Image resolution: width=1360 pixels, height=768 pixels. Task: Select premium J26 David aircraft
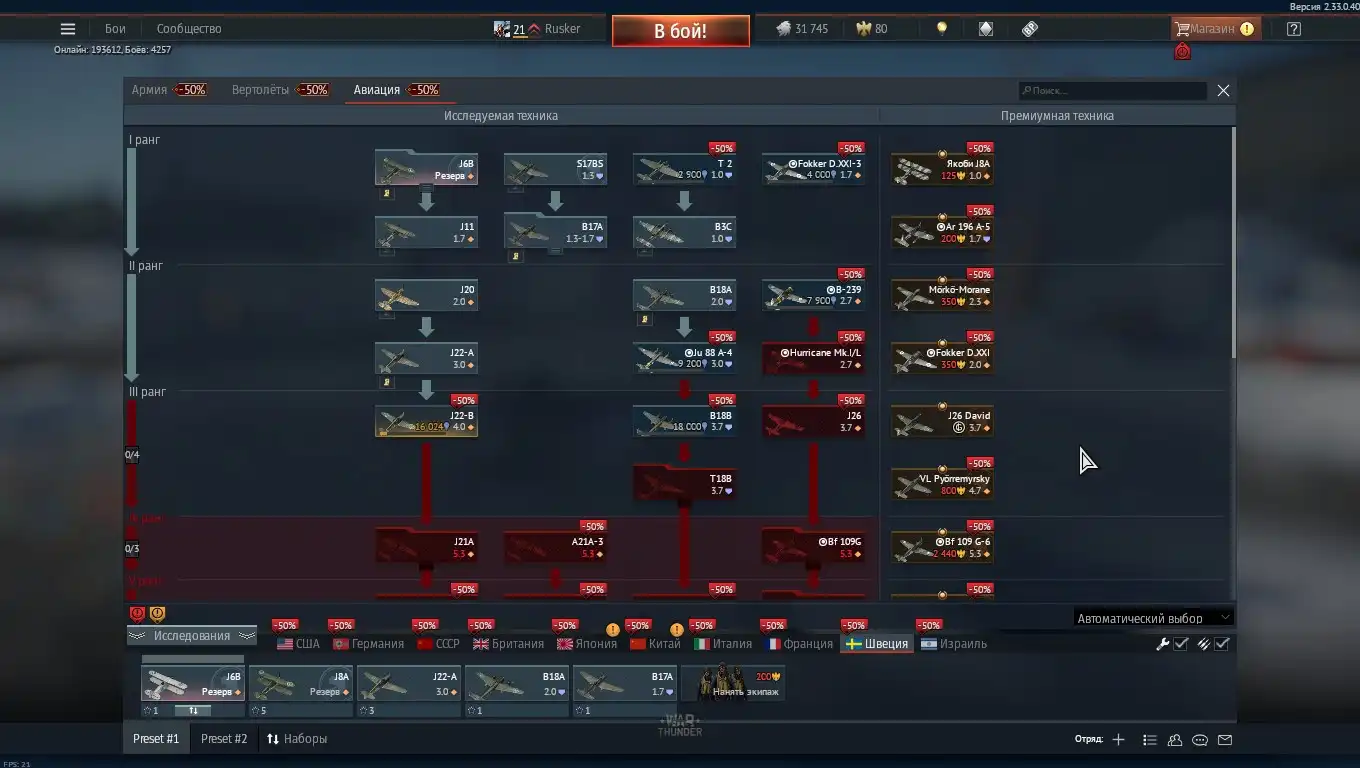(942, 422)
